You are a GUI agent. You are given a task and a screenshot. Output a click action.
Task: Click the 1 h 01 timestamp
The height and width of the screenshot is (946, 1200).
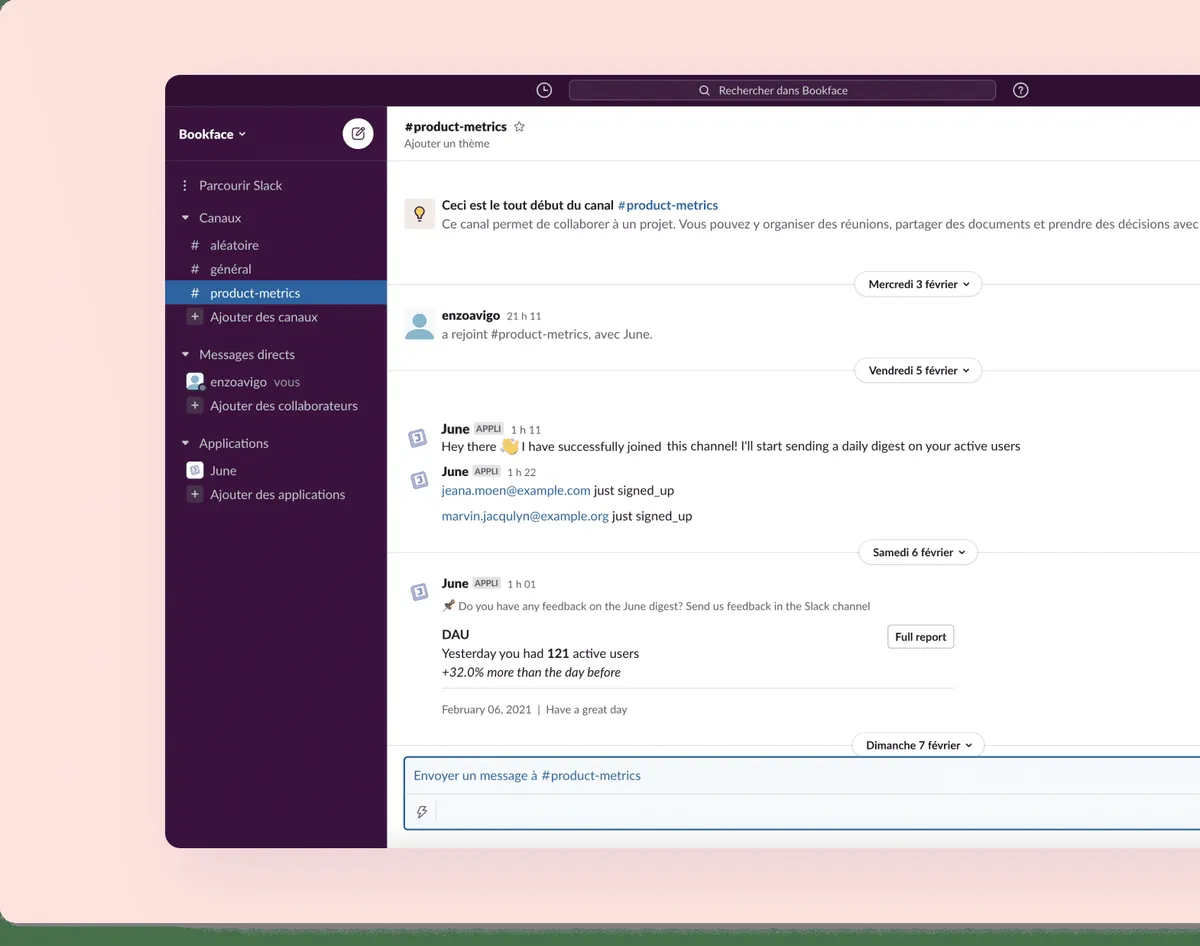pos(521,584)
